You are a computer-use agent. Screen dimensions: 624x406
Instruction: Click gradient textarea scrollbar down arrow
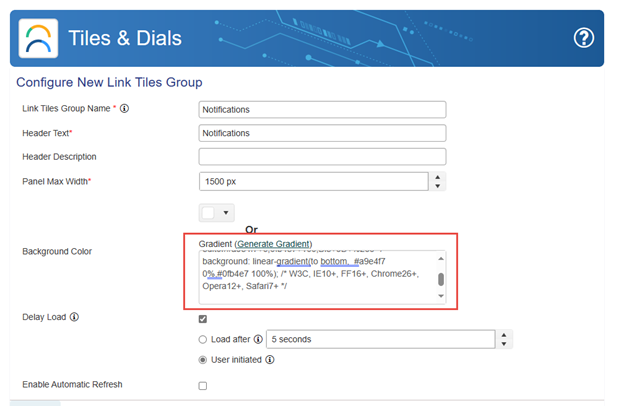[441, 296]
